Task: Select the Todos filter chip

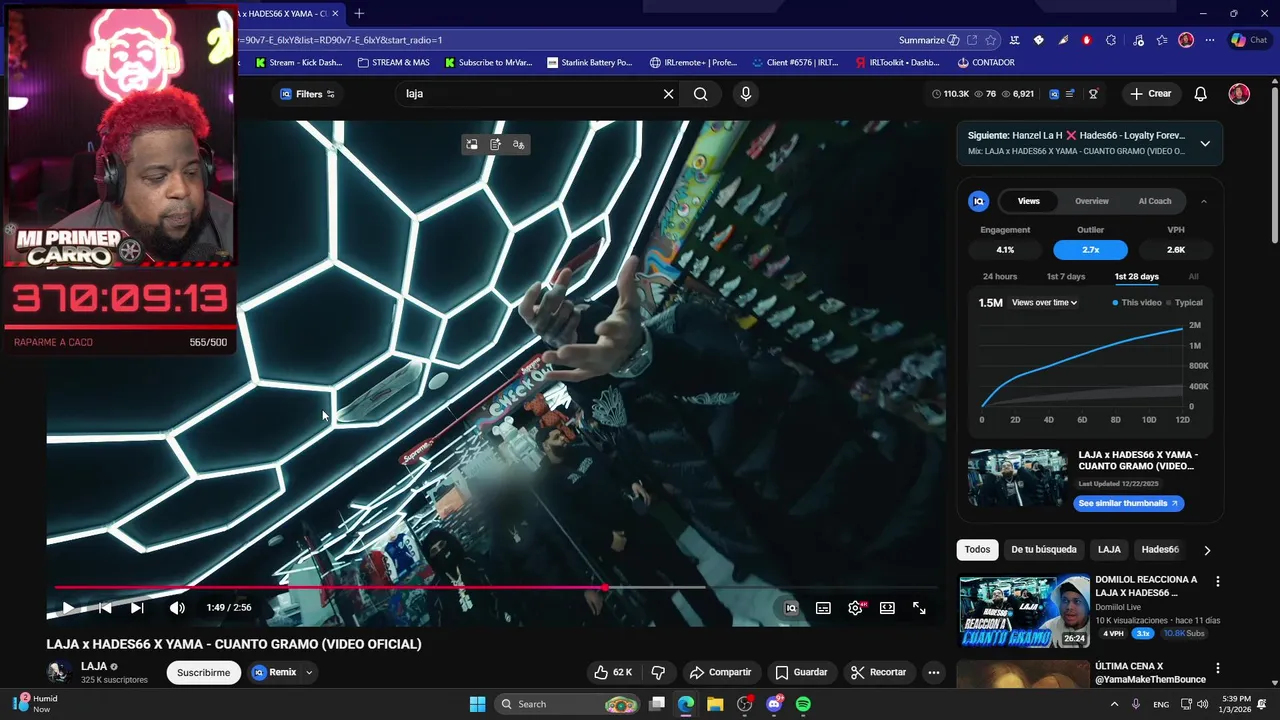Action: click(x=977, y=550)
